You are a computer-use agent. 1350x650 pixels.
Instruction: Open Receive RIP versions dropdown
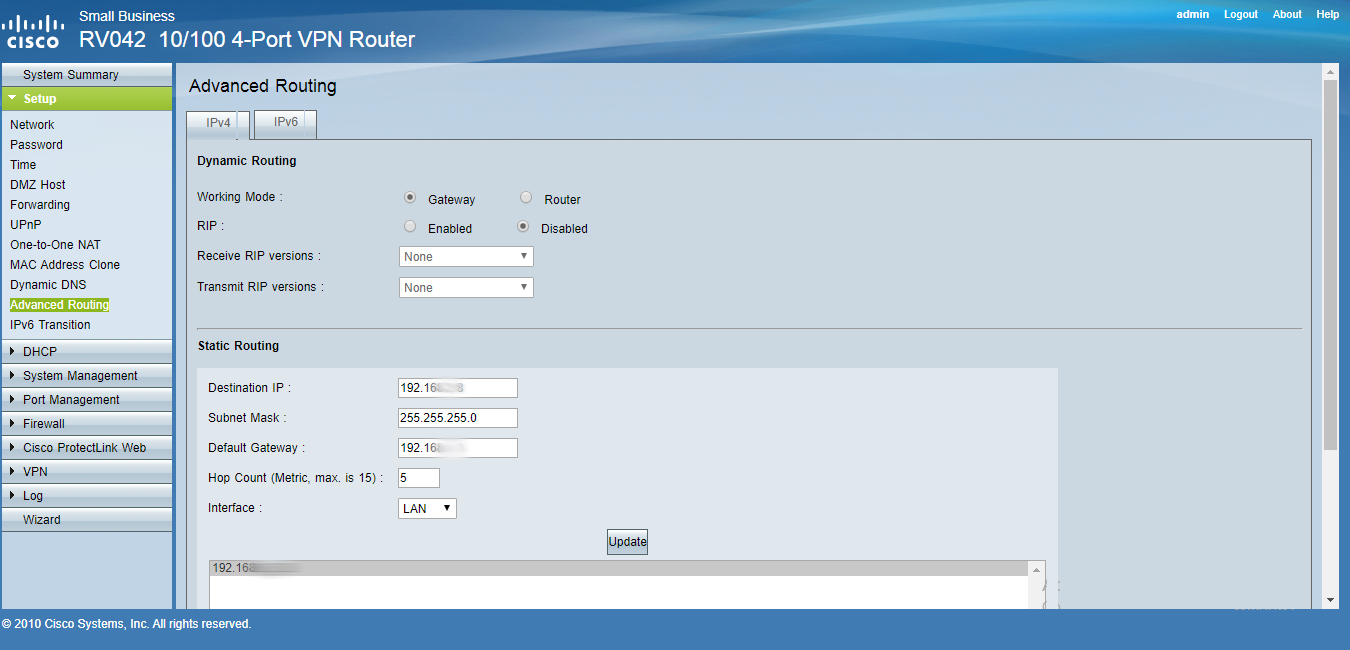coord(466,257)
